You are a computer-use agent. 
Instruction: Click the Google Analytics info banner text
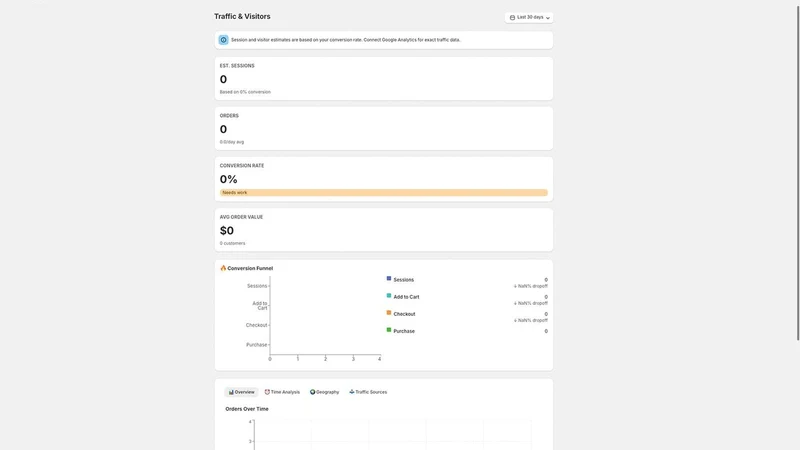(345, 40)
